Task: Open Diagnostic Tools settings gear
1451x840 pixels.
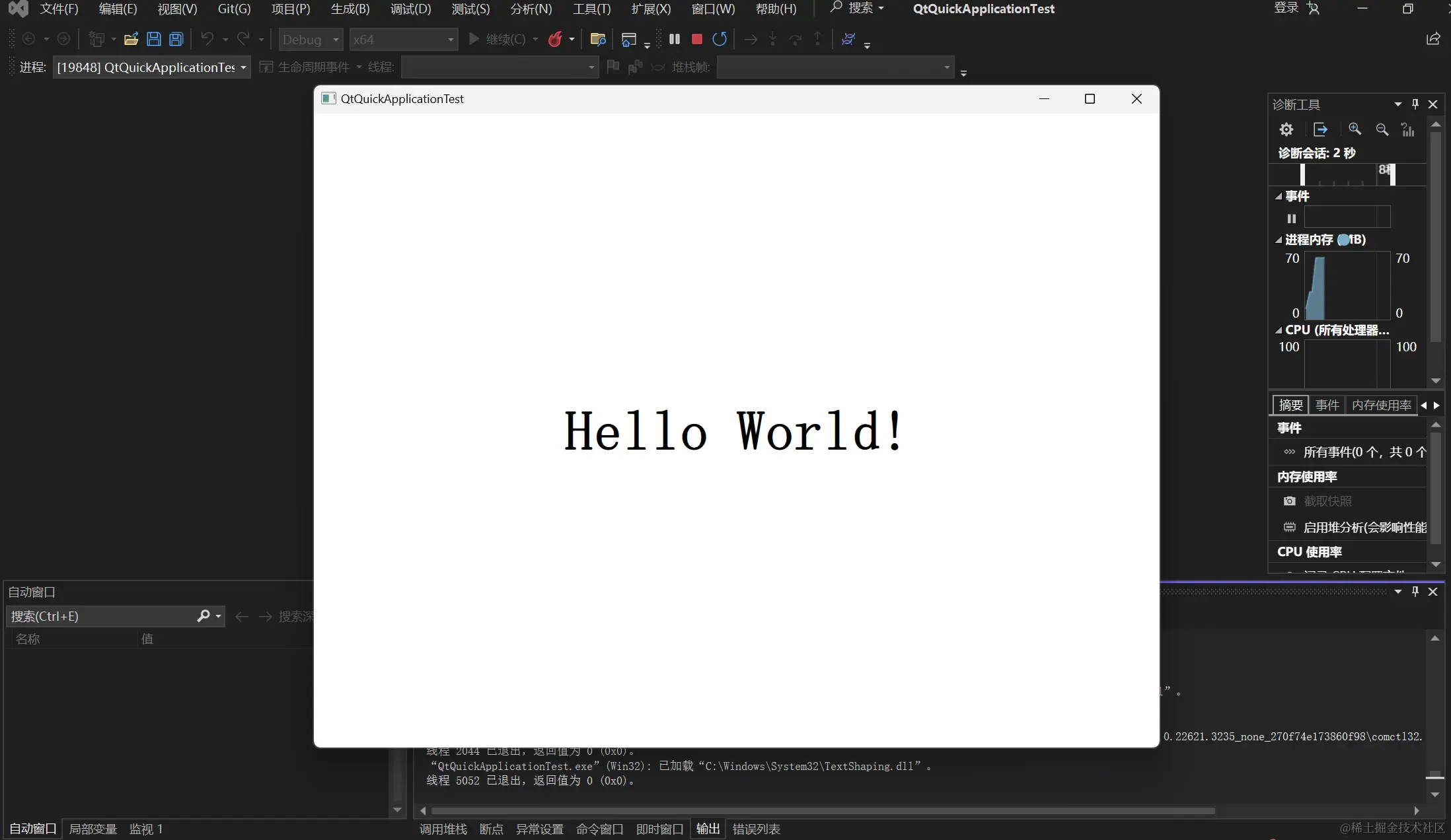Action: (x=1286, y=129)
